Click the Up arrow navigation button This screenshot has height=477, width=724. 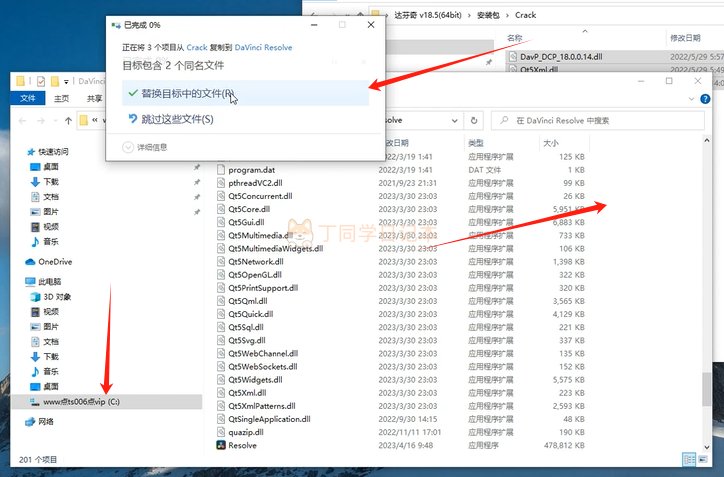pos(68,120)
